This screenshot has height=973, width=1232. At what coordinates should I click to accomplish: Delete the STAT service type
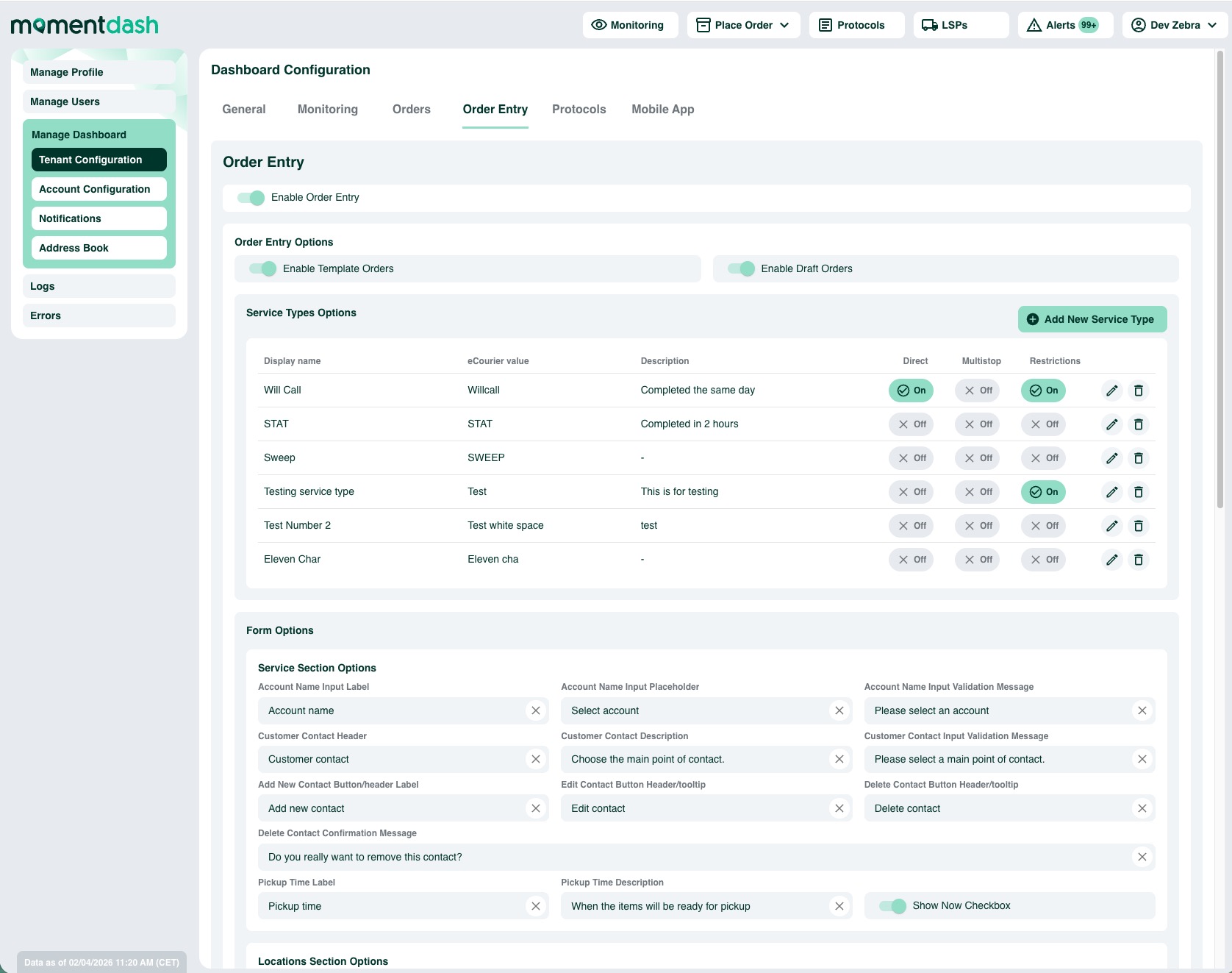[x=1138, y=424]
